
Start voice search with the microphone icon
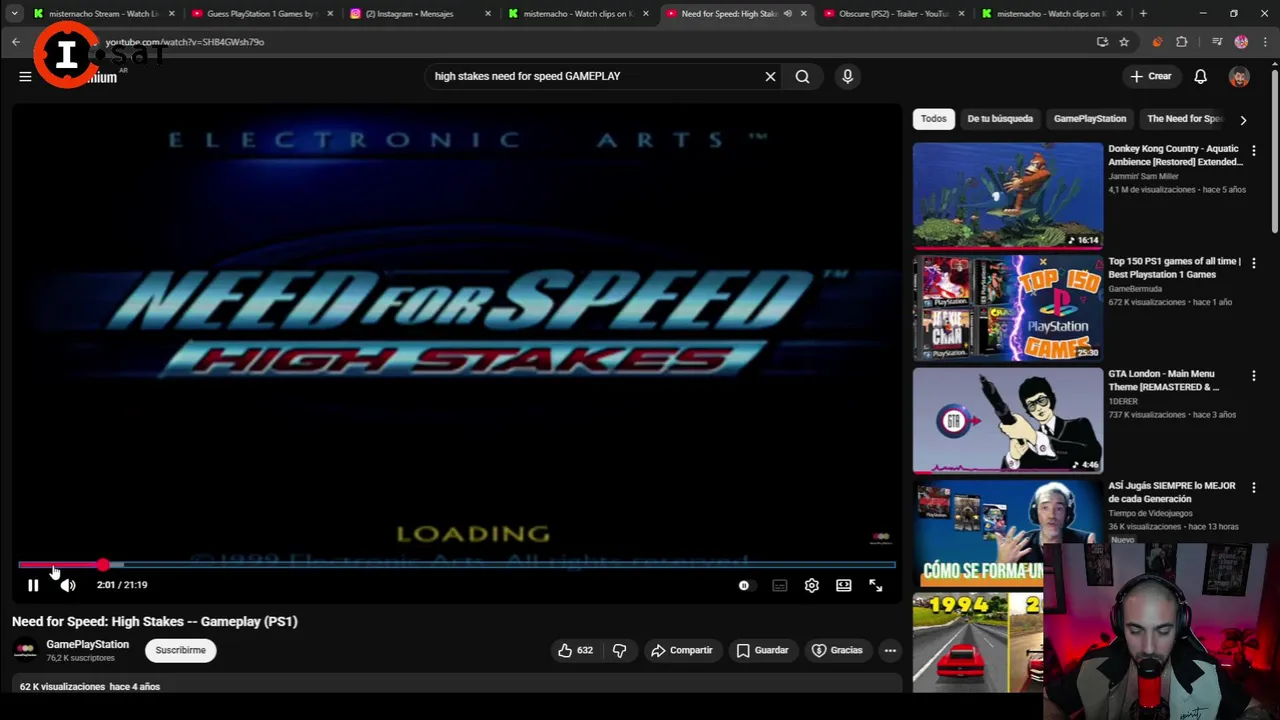847,76
